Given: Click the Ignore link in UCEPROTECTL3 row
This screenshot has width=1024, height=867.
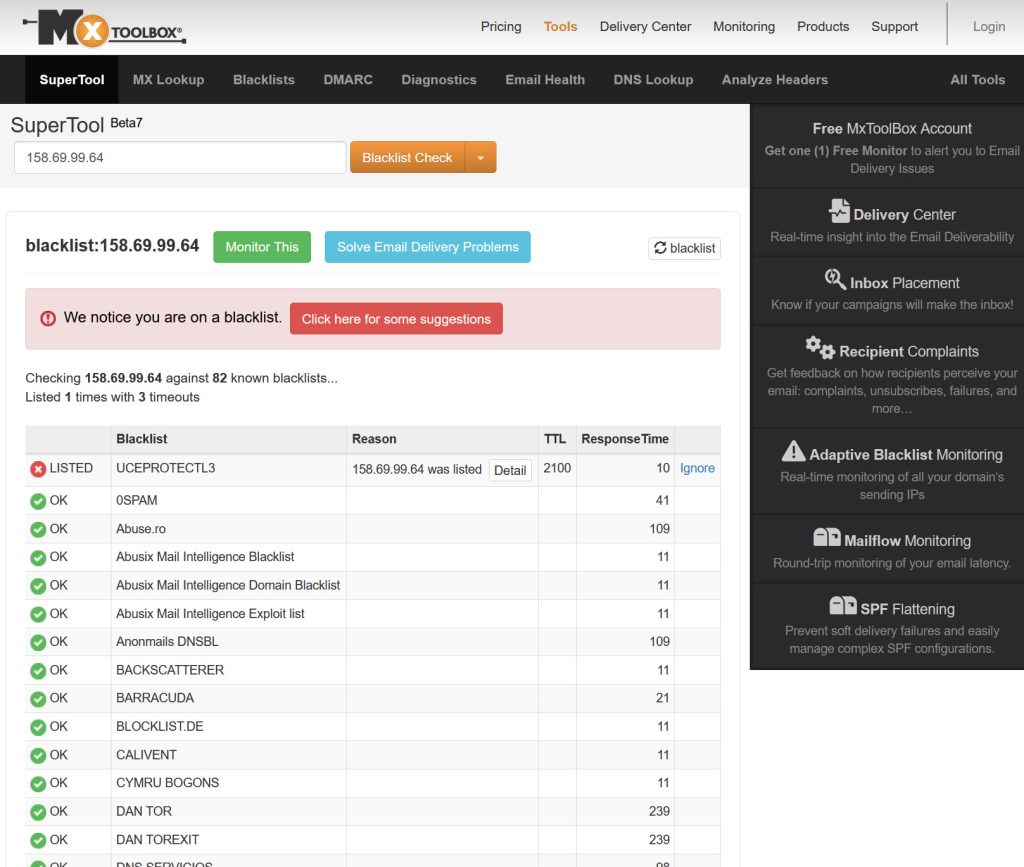Looking at the screenshot, I should tap(697, 468).
